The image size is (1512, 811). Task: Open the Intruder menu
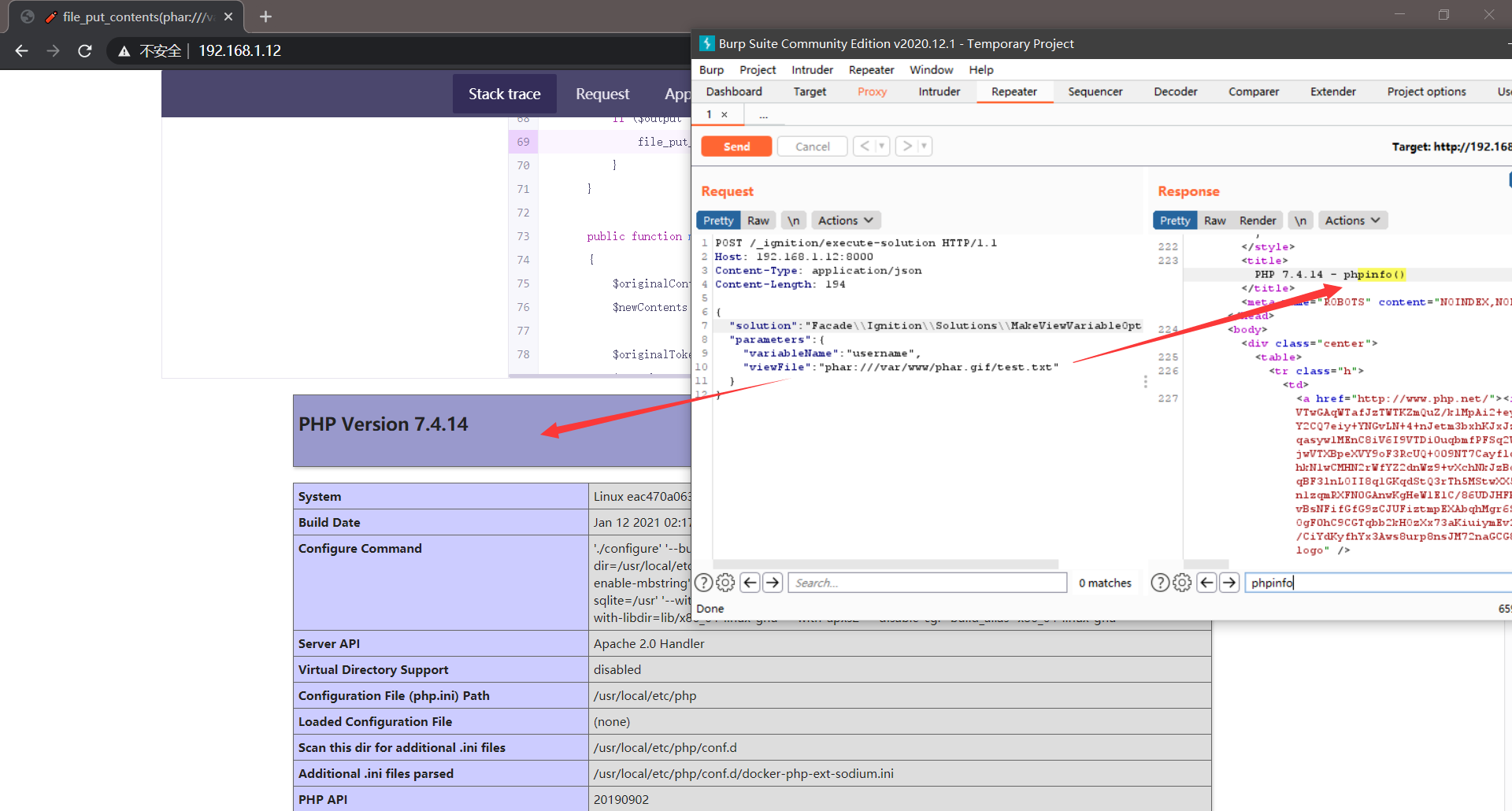812,70
